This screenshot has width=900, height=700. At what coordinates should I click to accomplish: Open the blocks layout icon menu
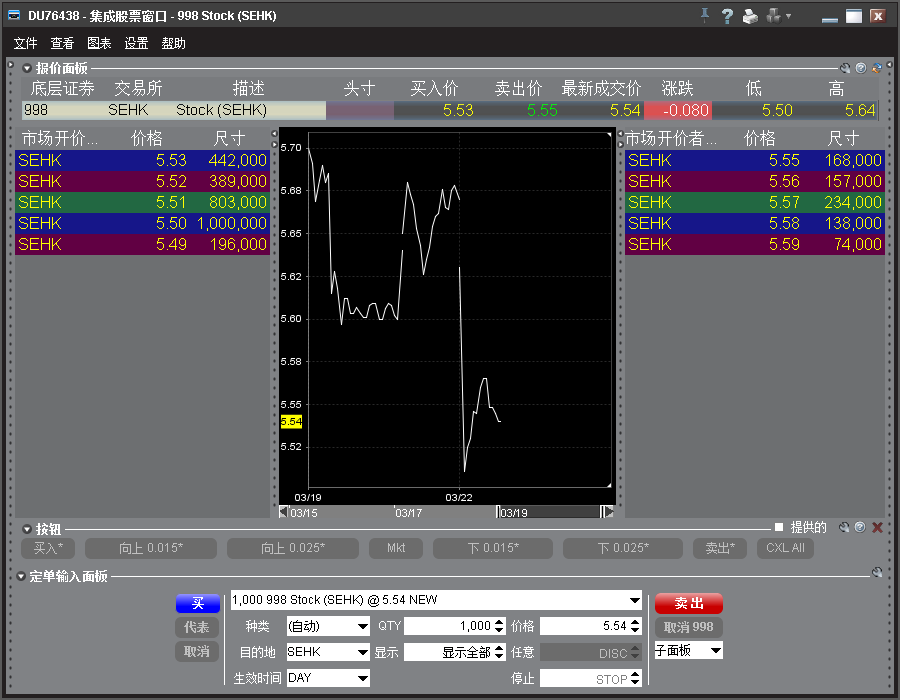tap(776, 16)
